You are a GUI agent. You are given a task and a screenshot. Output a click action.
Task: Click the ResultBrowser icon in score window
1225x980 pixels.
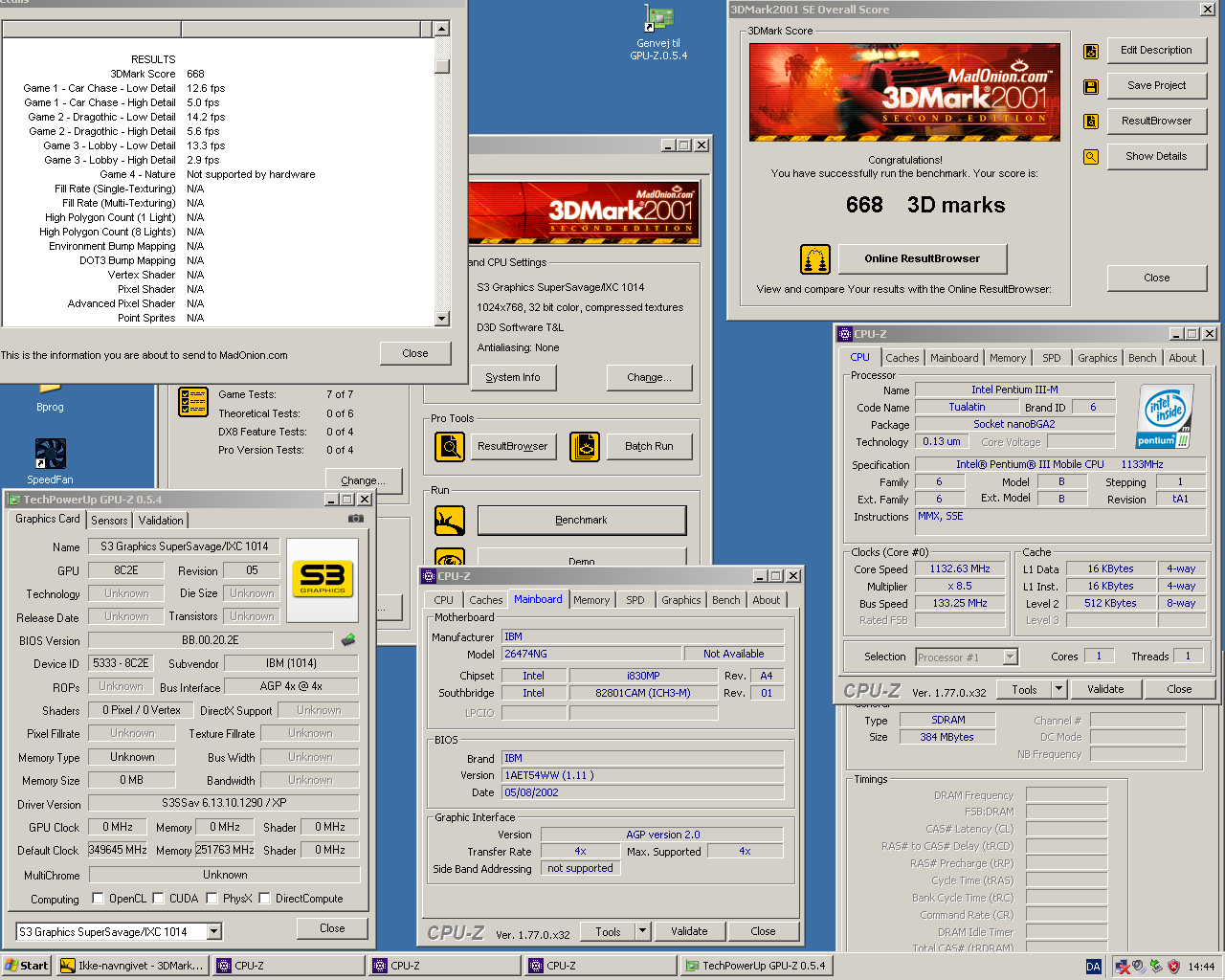(1091, 122)
